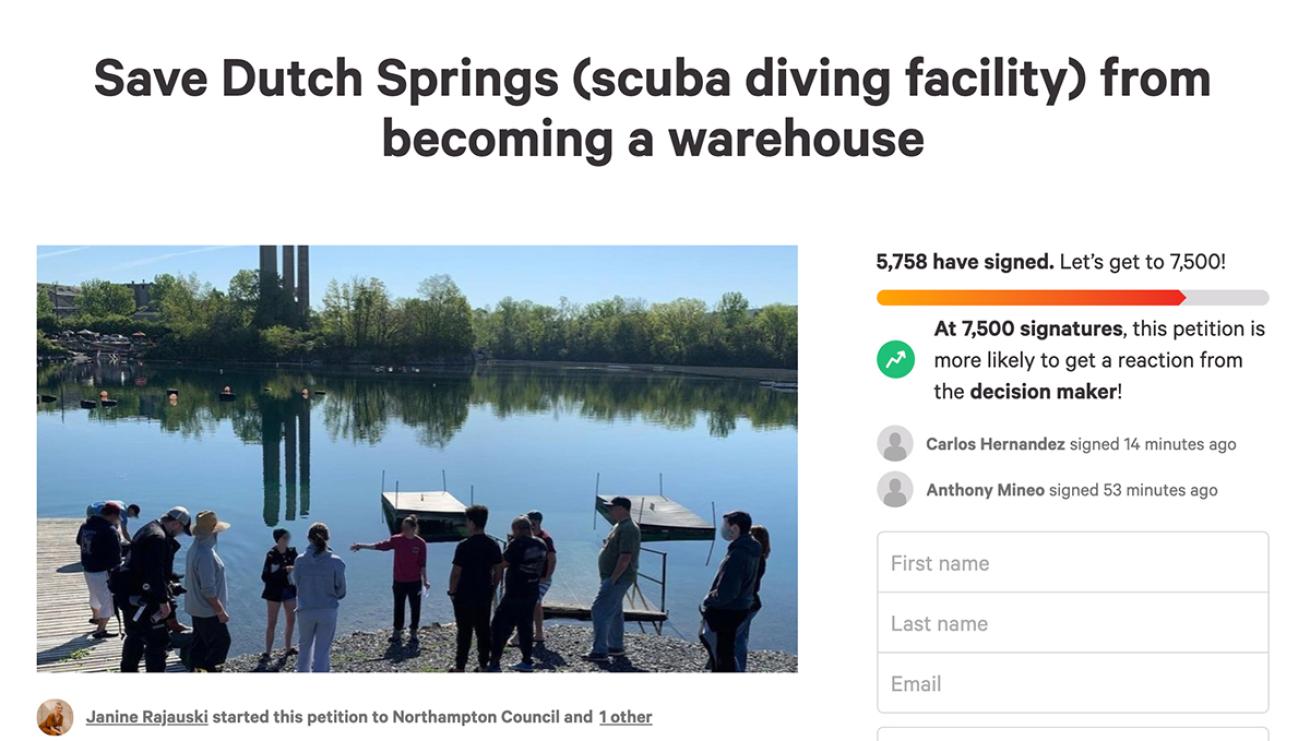Click the "Let's get to 7,500!" goal text
The image size is (1310, 741).
click(1142, 262)
